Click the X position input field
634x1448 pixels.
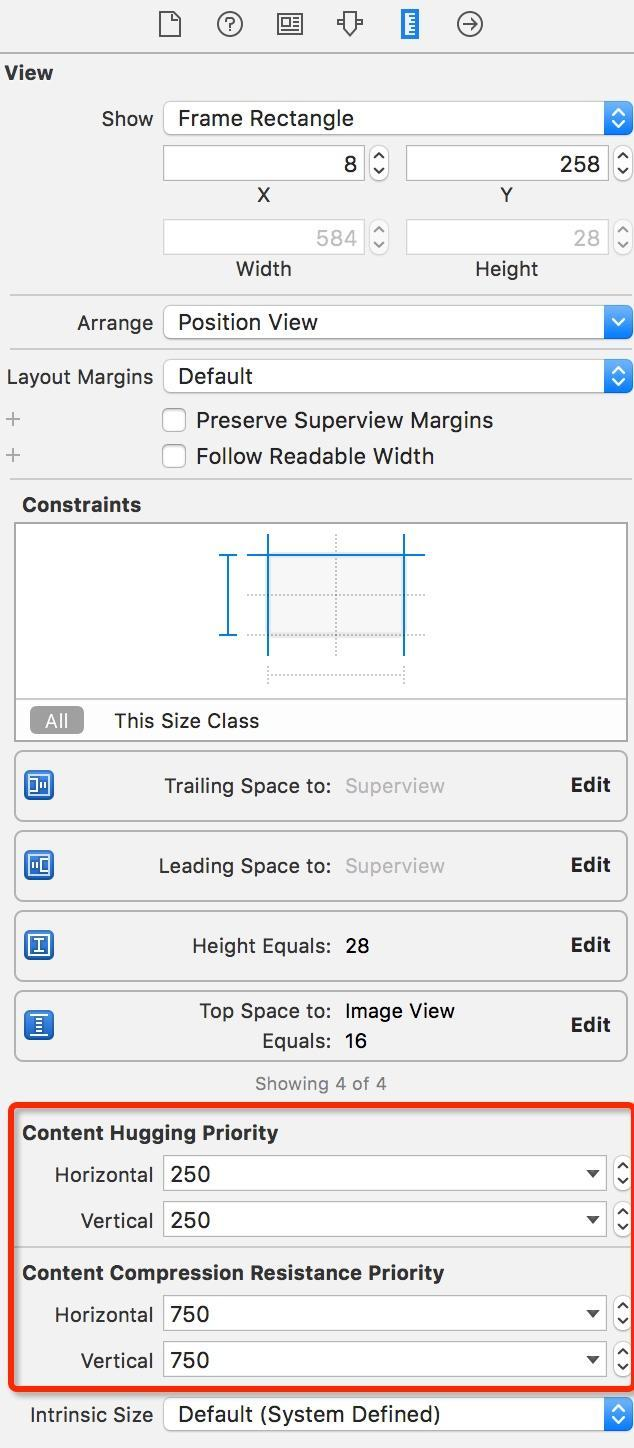(x=264, y=164)
